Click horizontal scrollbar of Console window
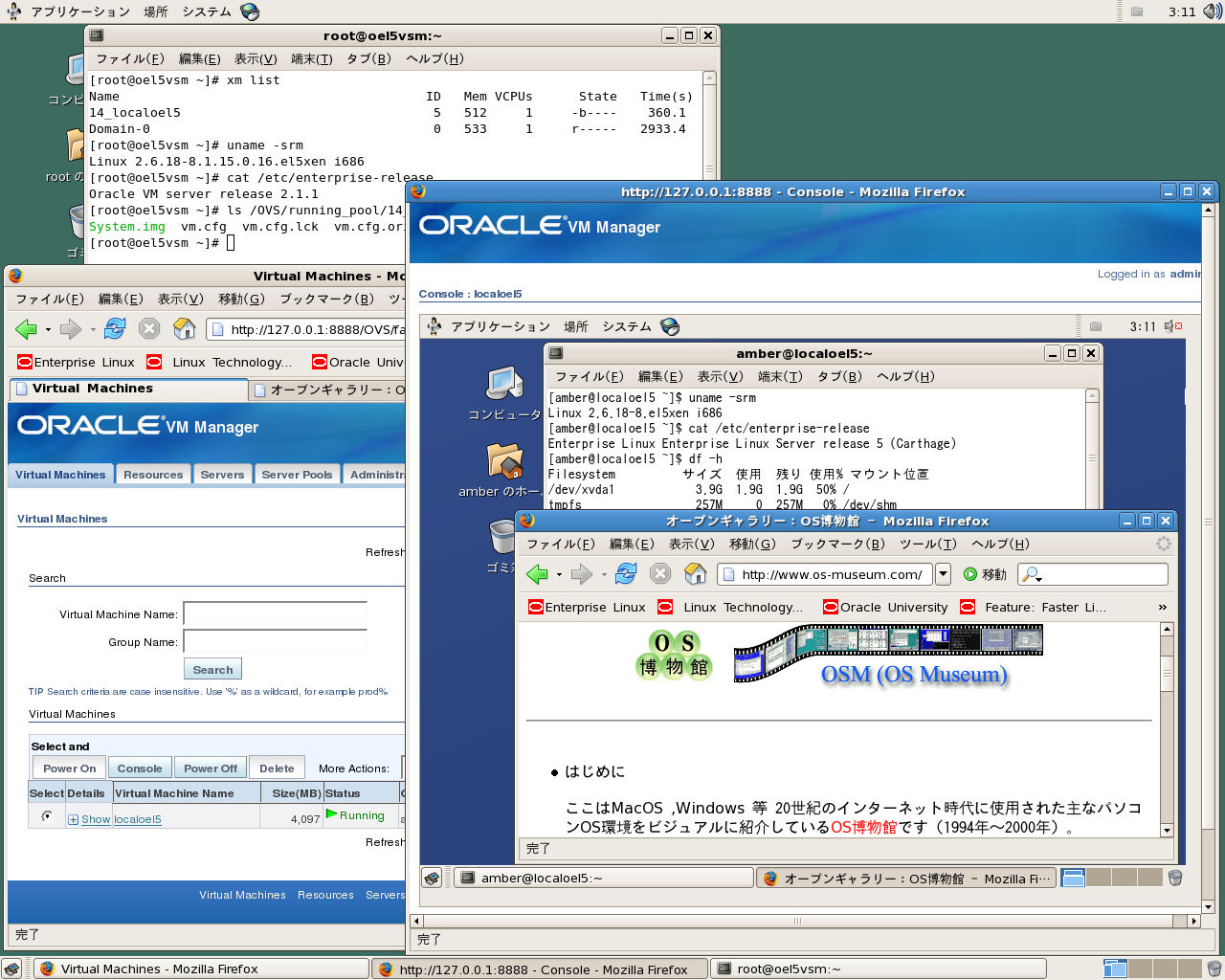 (x=805, y=921)
